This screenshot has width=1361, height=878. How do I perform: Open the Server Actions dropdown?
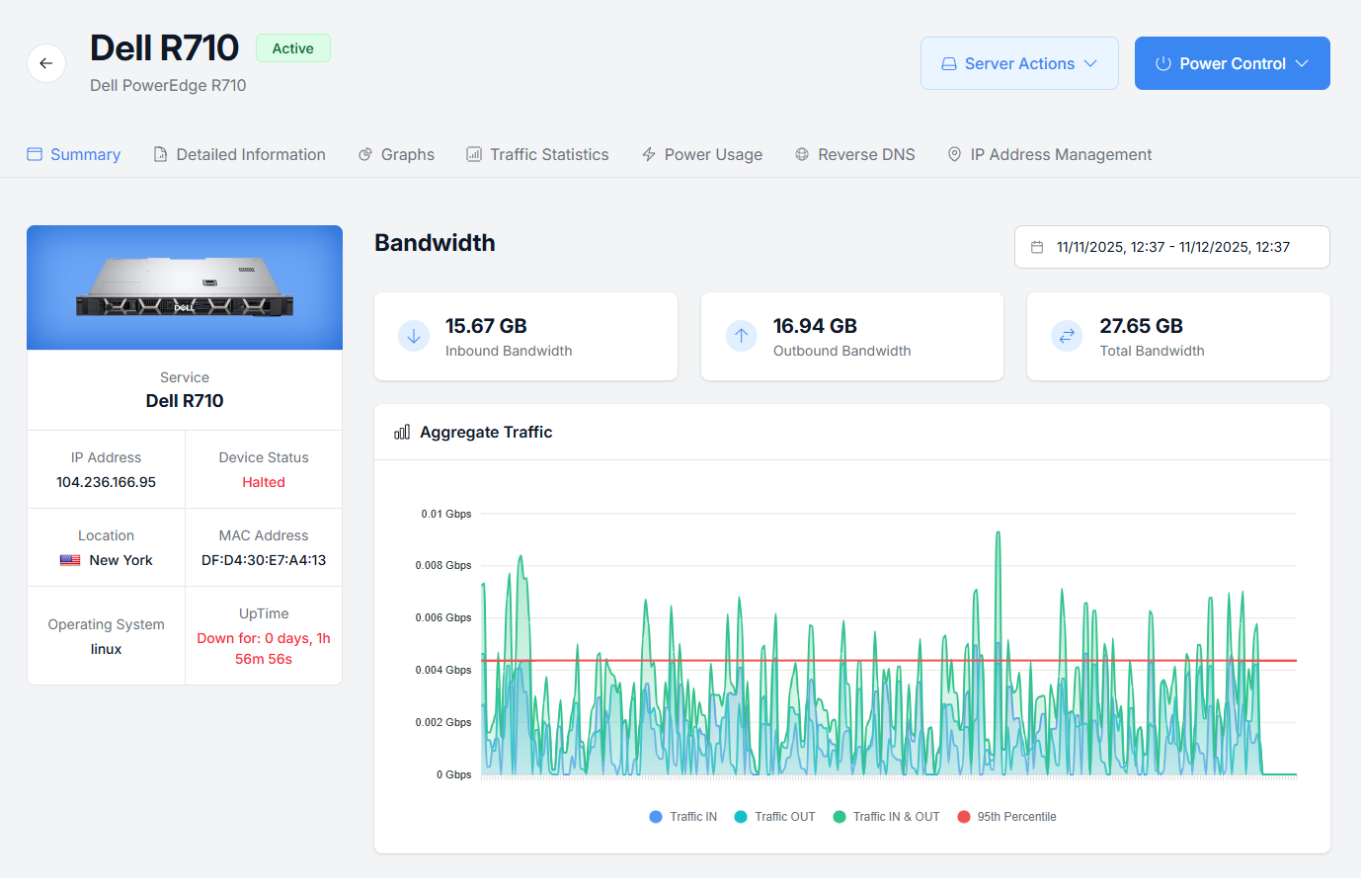coord(1019,63)
